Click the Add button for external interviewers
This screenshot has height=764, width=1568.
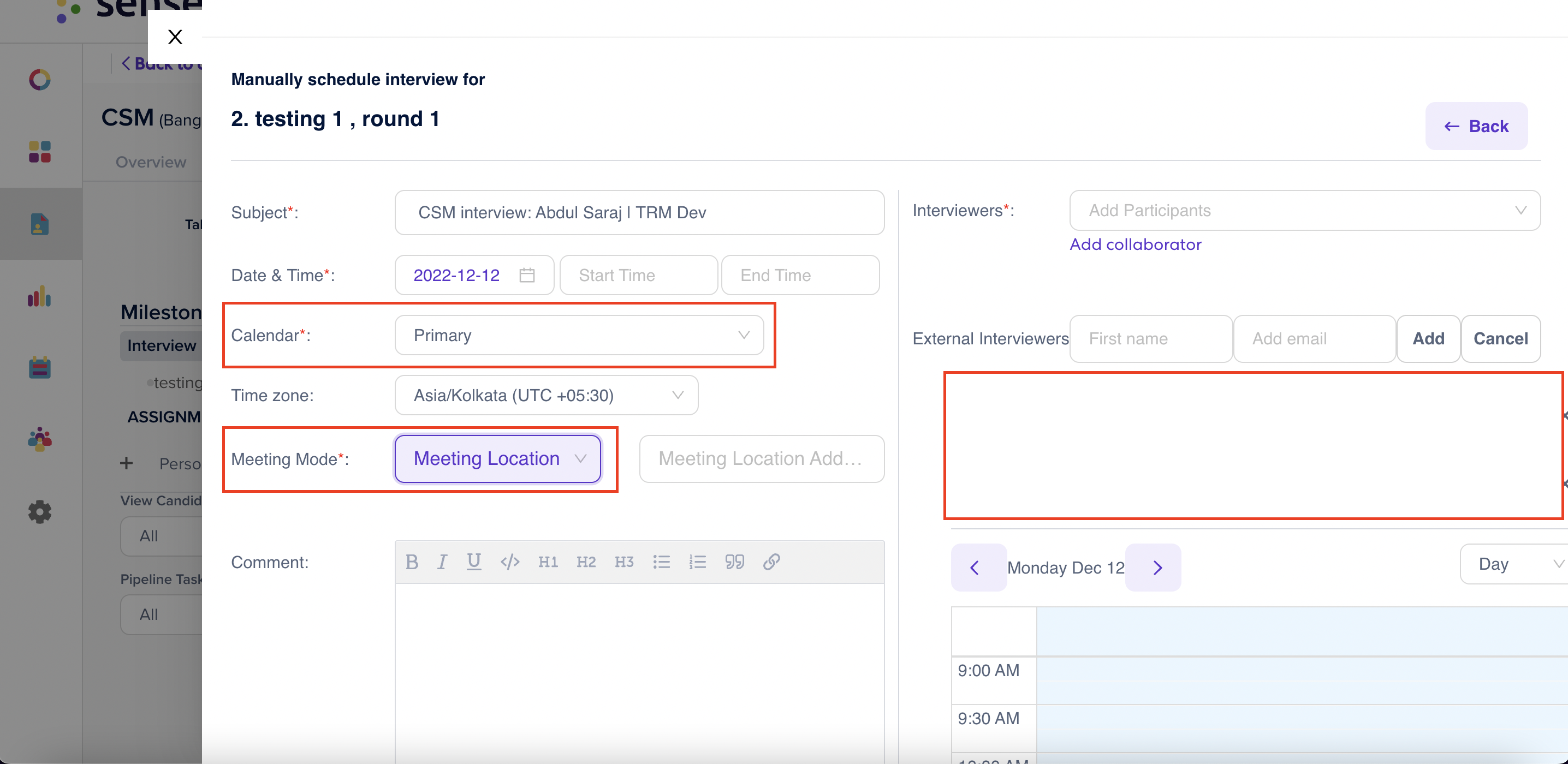[x=1428, y=339]
